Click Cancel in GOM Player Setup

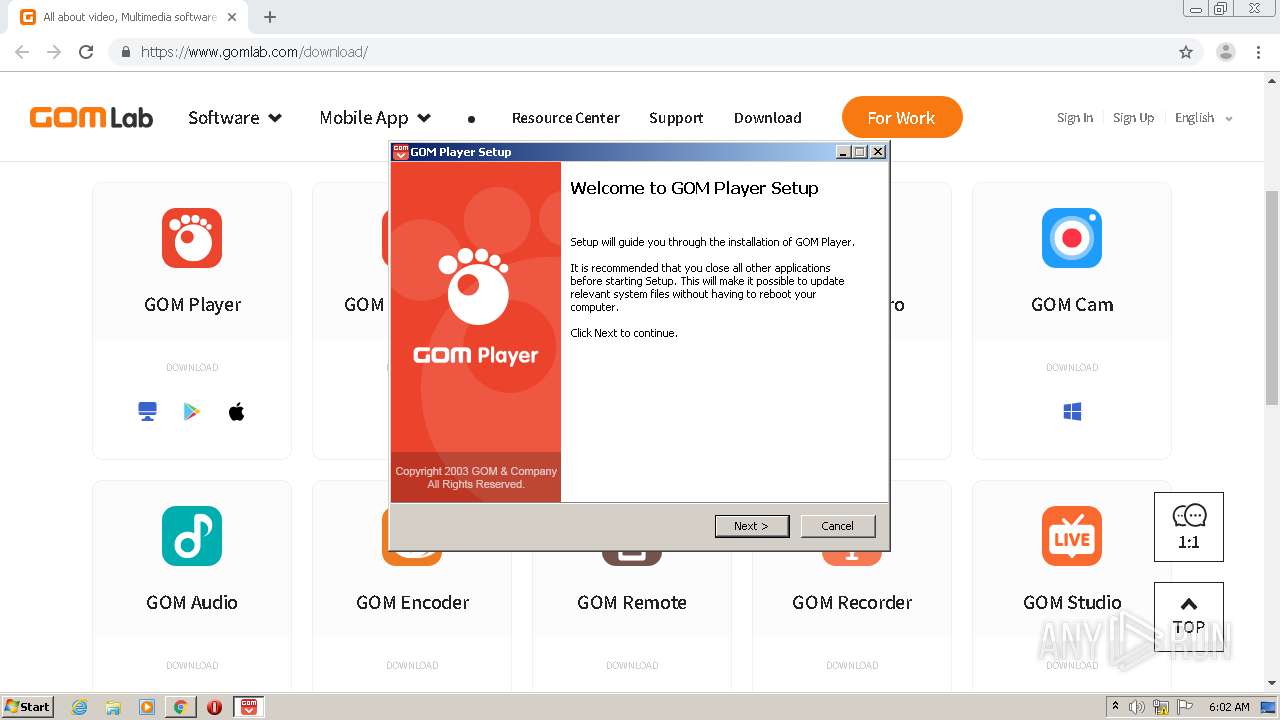point(838,526)
